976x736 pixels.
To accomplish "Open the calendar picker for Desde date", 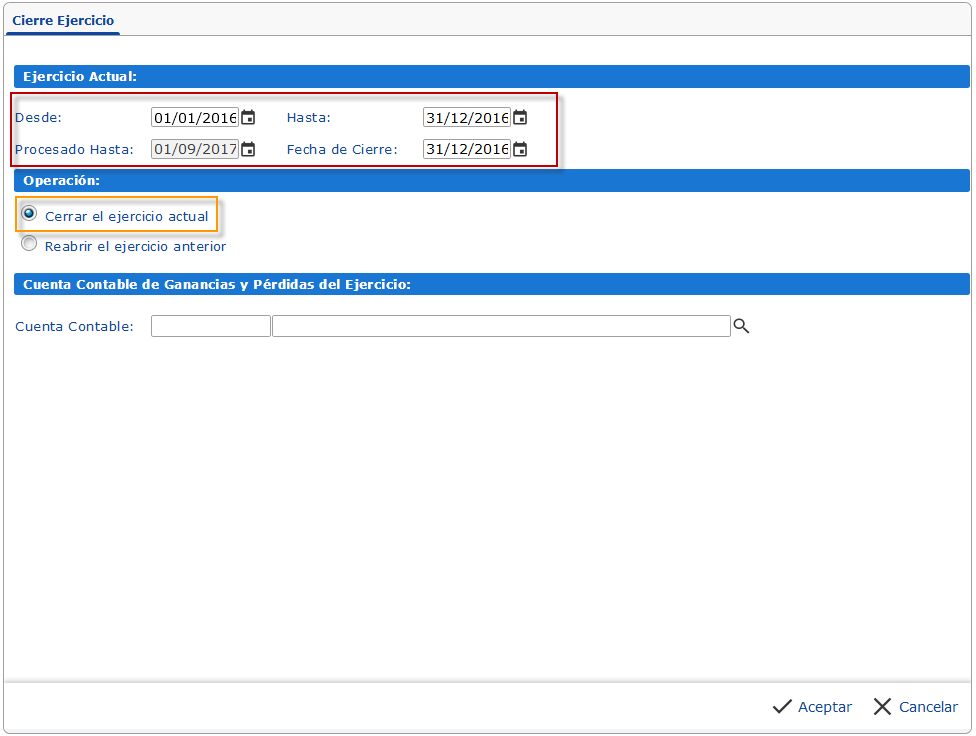I will click(x=248, y=118).
